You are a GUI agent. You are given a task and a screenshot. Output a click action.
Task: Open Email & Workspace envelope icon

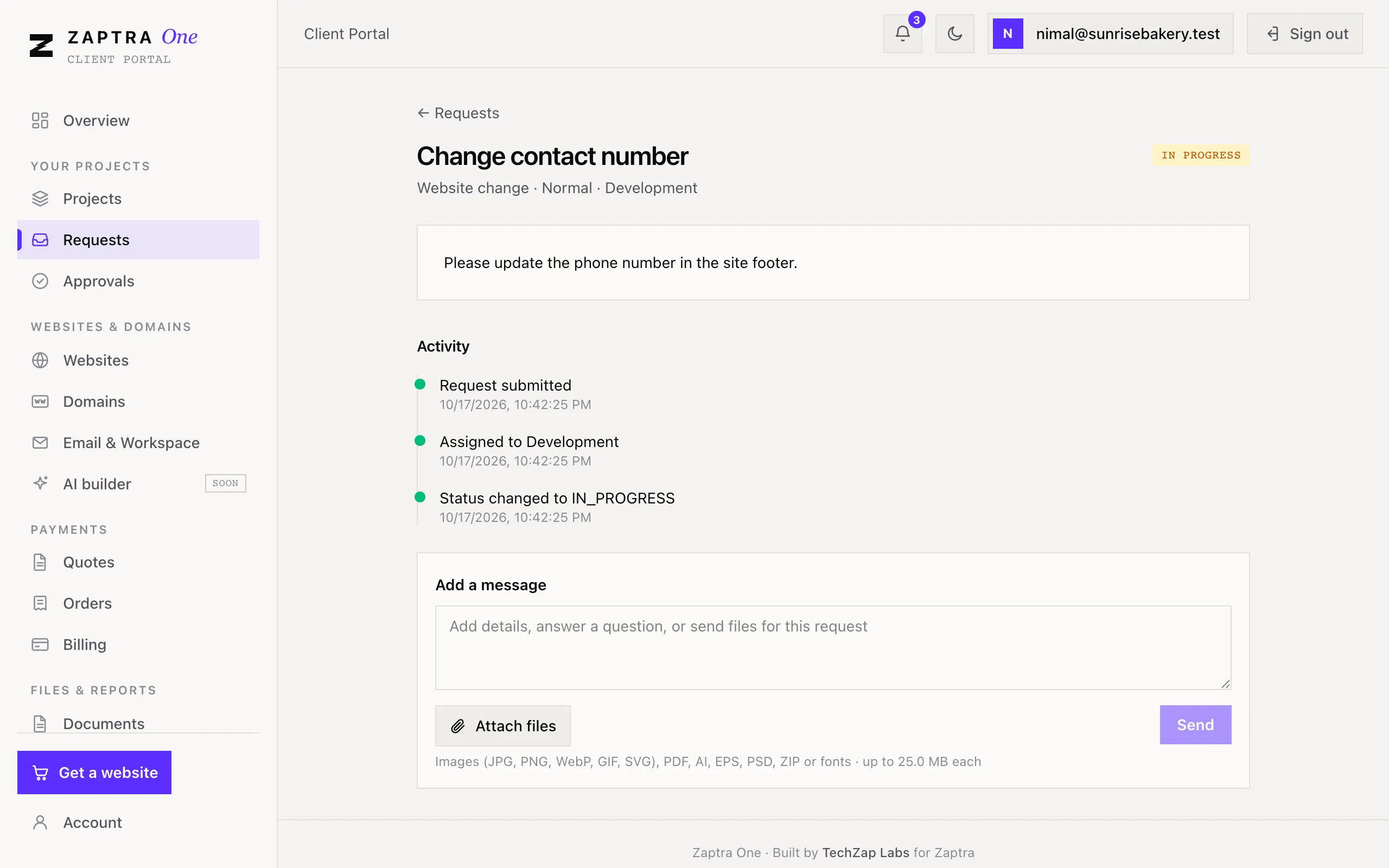[40, 443]
